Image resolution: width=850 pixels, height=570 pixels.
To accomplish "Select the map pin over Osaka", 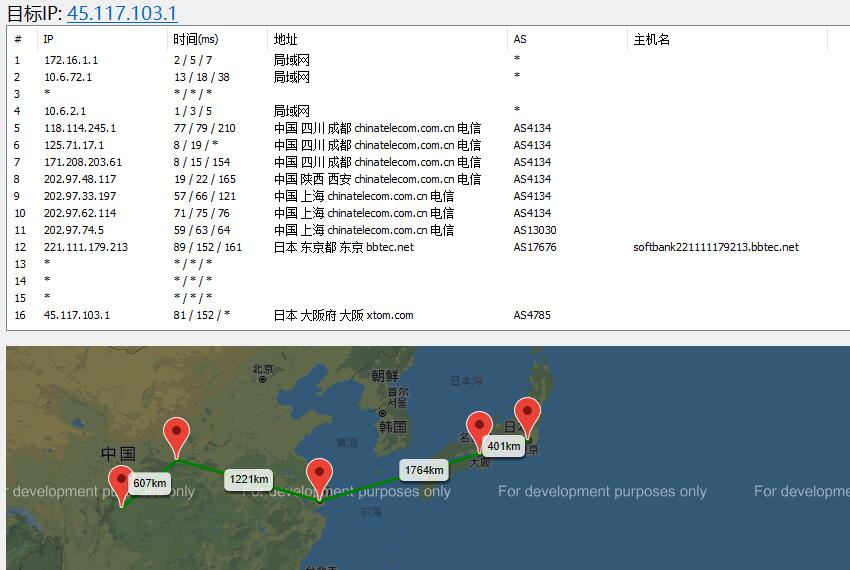I will click(479, 432).
